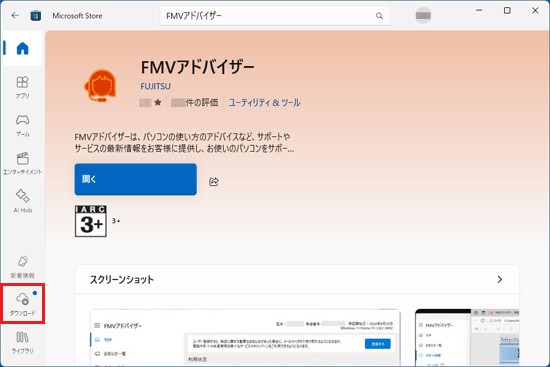This screenshot has height=367, width=550.
Task: Open the FUJITSU publisher link
Action: tap(155, 86)
